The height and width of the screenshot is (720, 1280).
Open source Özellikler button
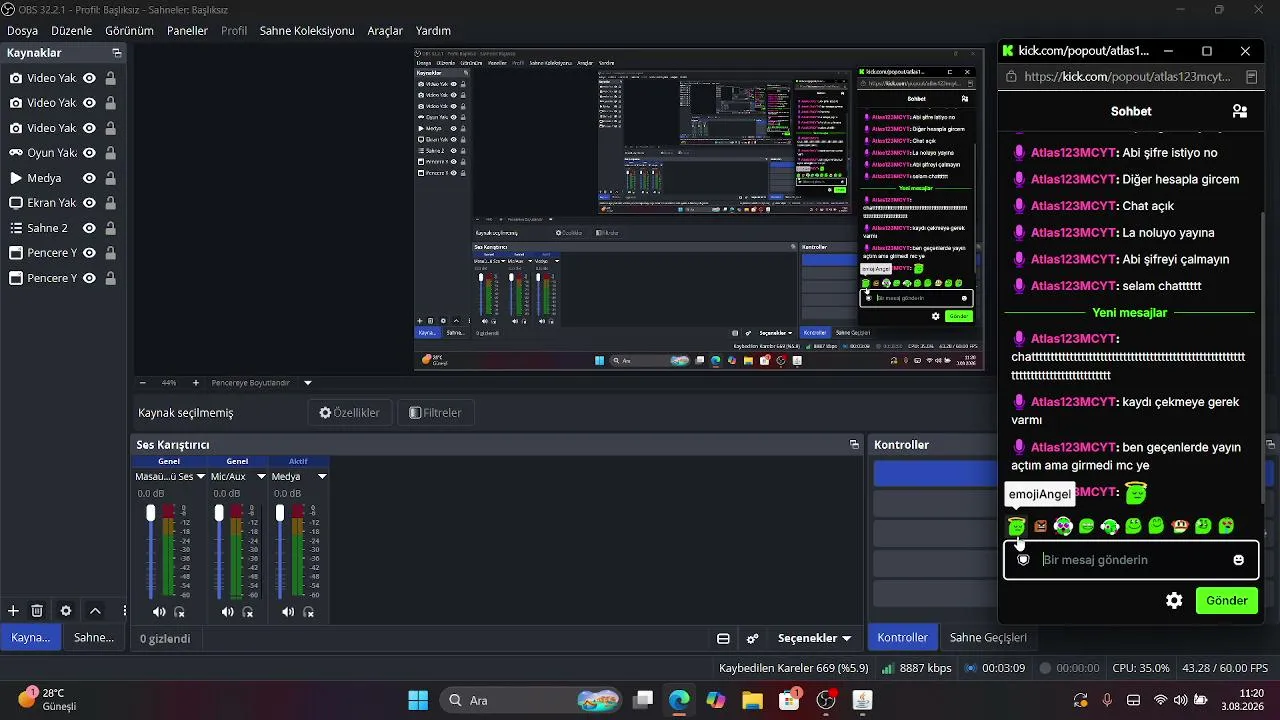tap(350, 413)
